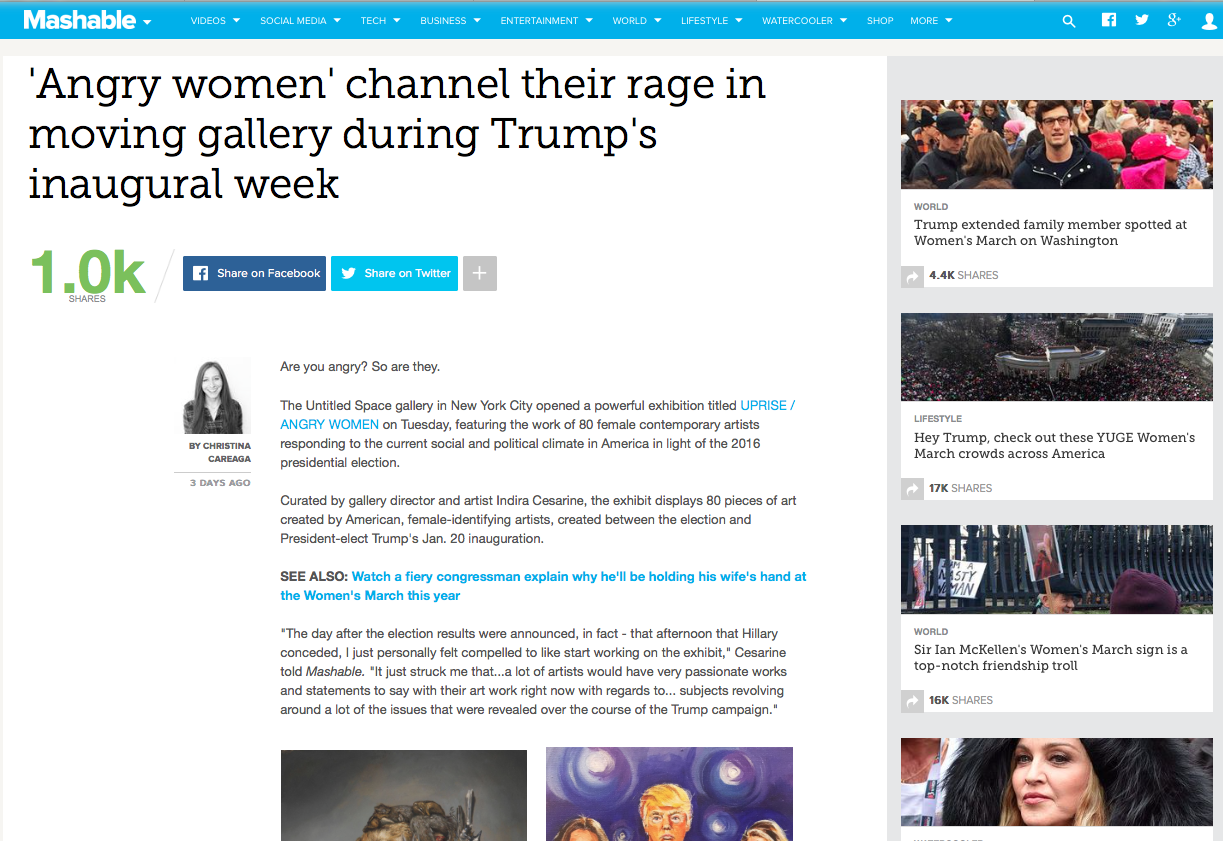1223x841 pixels.
Task: Click share arrow next to 17K shares
Action: [912, 489]
